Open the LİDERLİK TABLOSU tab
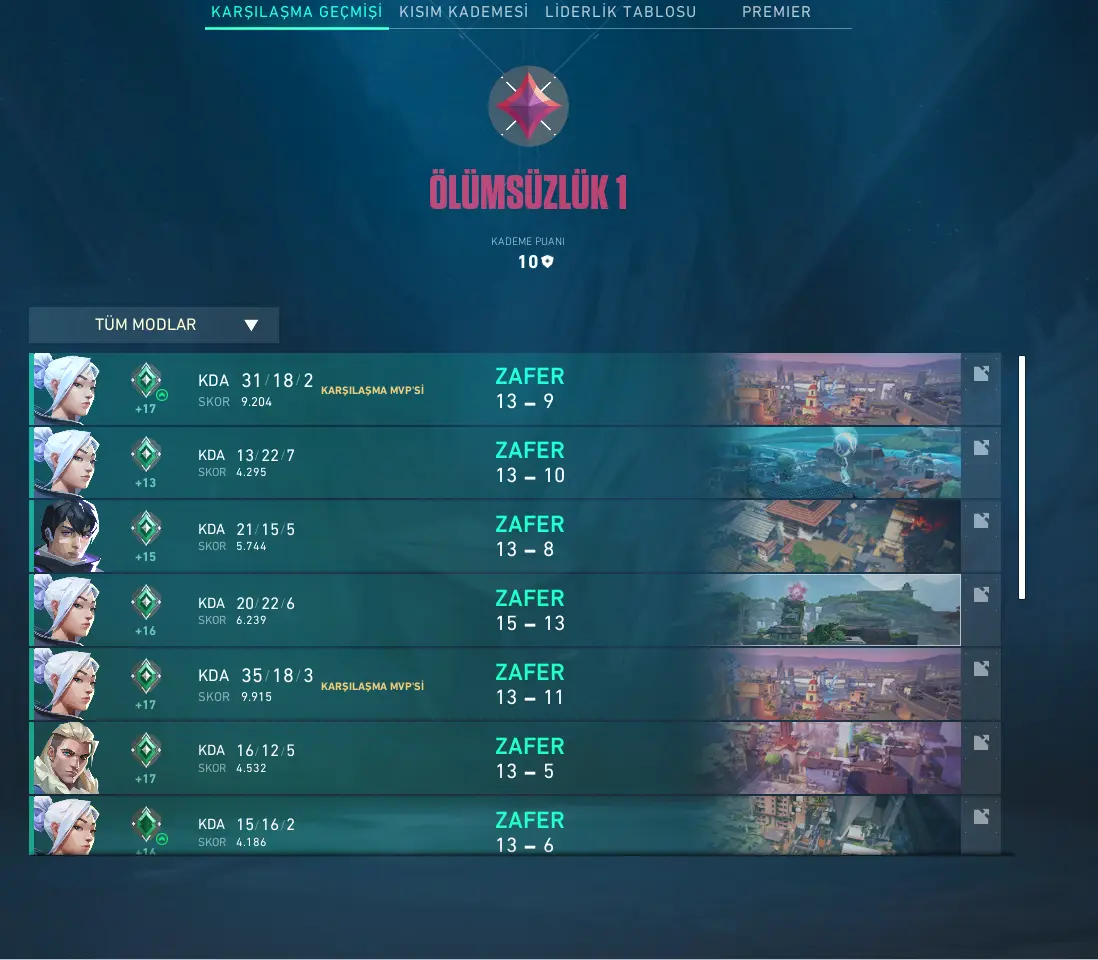This screenshot has width=1098, height=960. [x=620, y=12]
